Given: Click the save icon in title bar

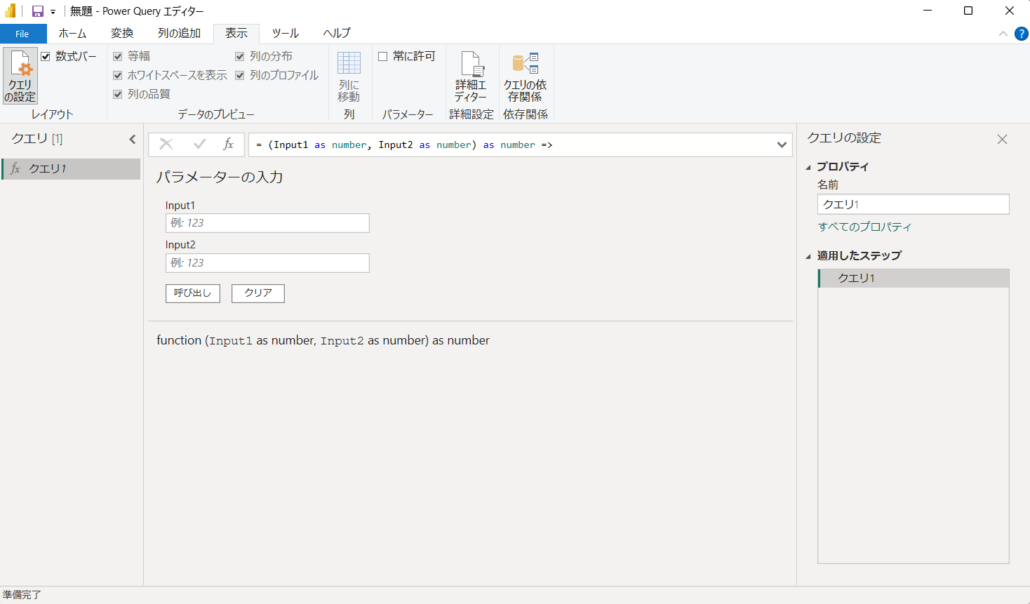Looking at the screenshot, I should (37, 11).
